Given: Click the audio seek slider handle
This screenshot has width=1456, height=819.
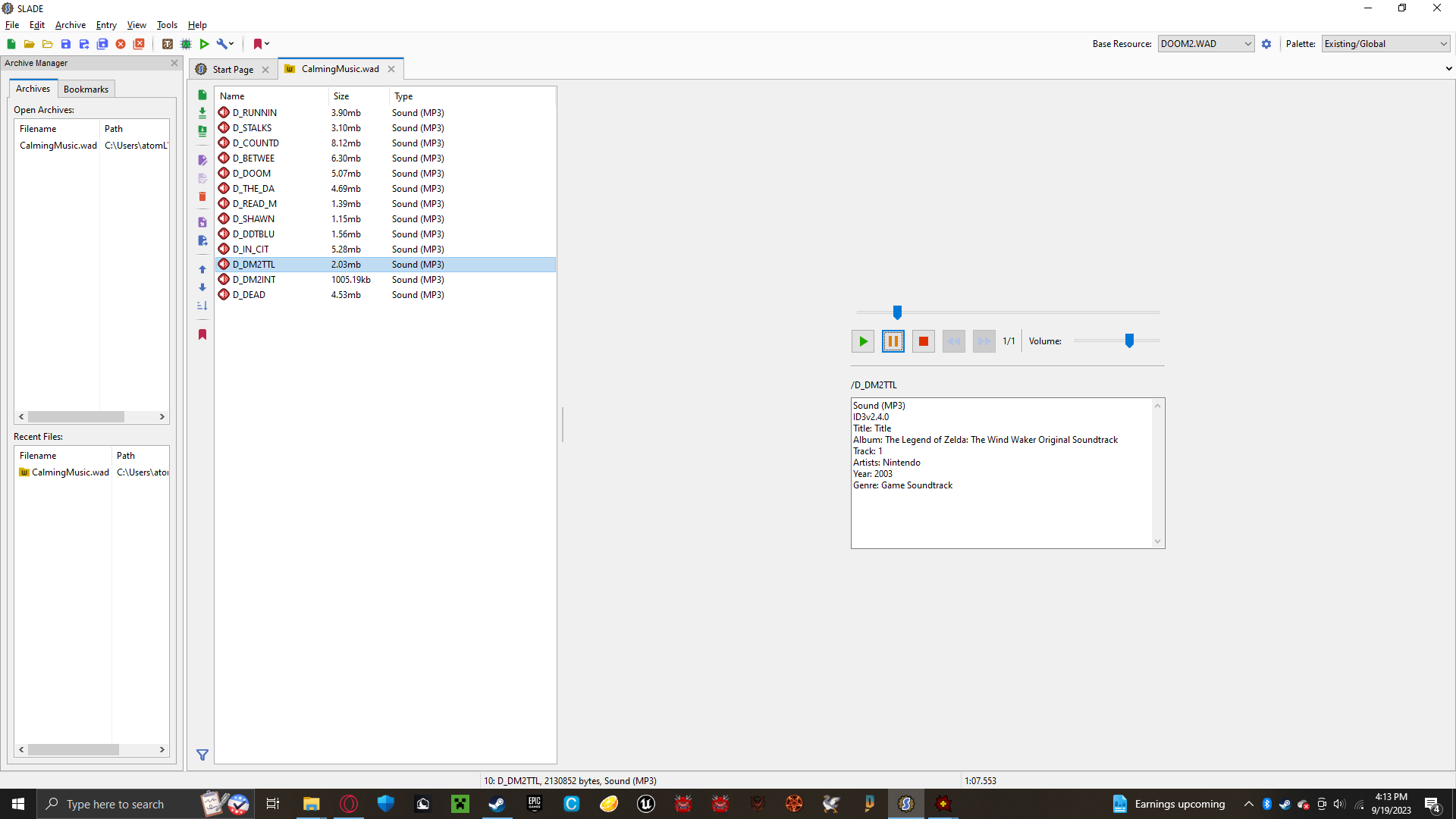Looking at the screenshot, I should [897, 312].
